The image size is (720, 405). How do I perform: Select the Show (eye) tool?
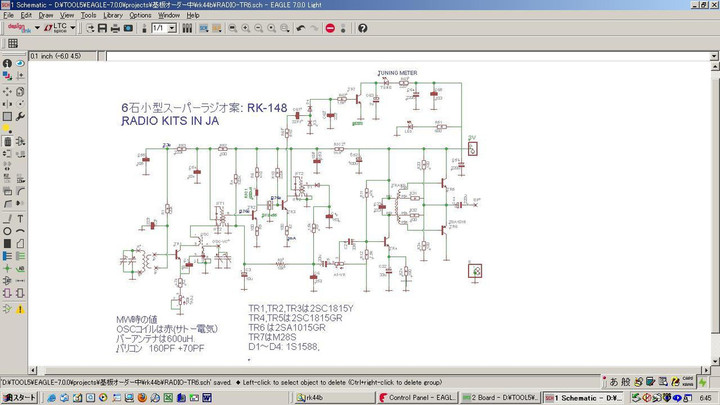click(21, 63)
